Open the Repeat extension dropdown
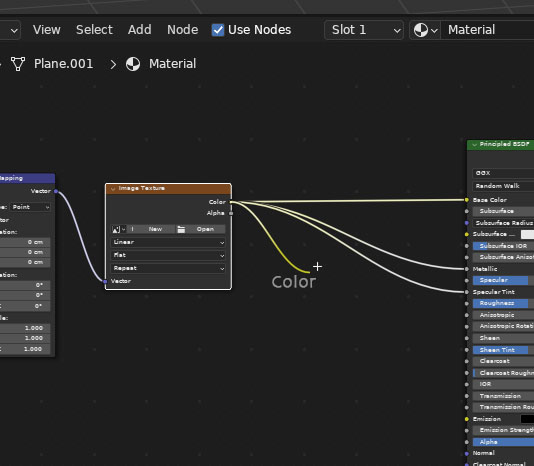534x466 pixels. [168, 268]
